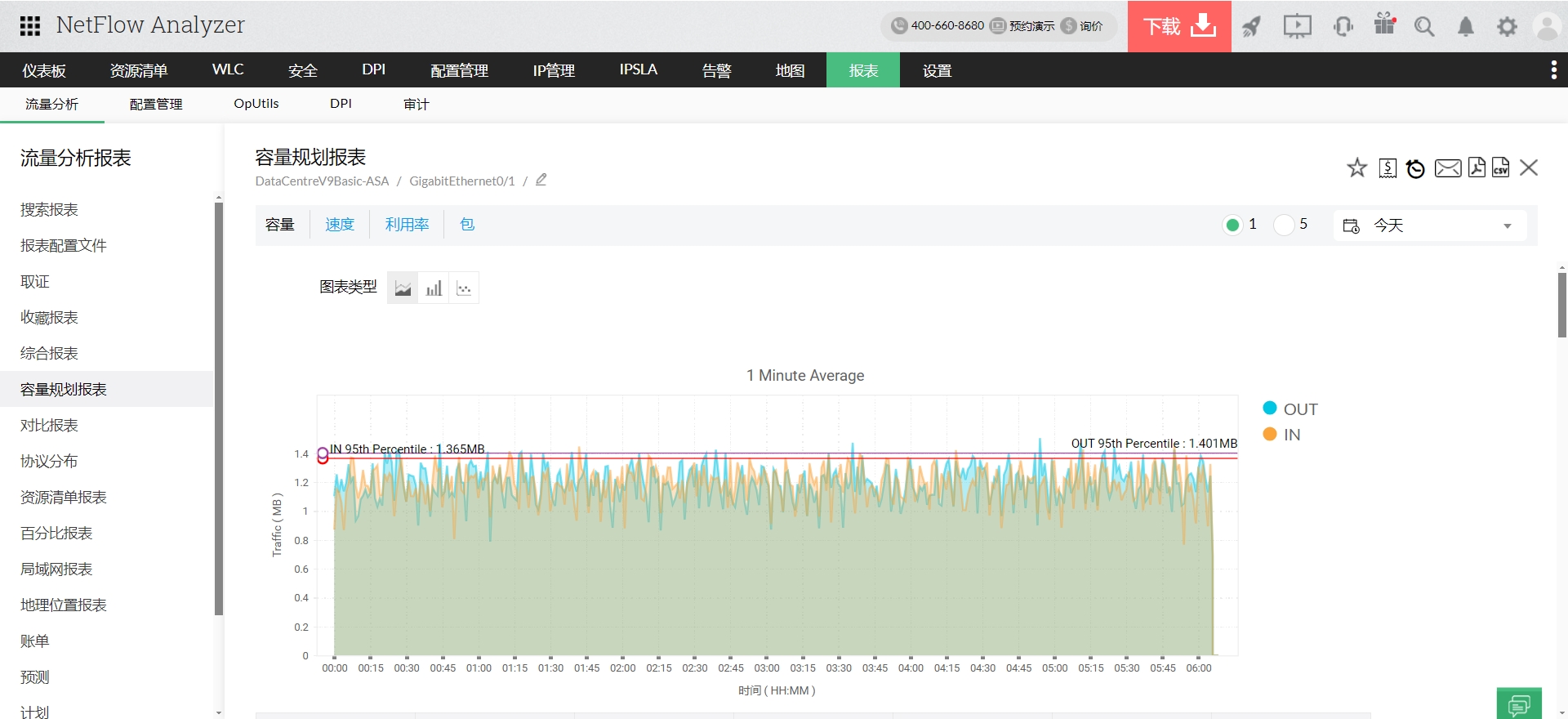This screenshot has width=1568, height=719.
Task: Open the notifications bell icon
Action: [1465, 27]
